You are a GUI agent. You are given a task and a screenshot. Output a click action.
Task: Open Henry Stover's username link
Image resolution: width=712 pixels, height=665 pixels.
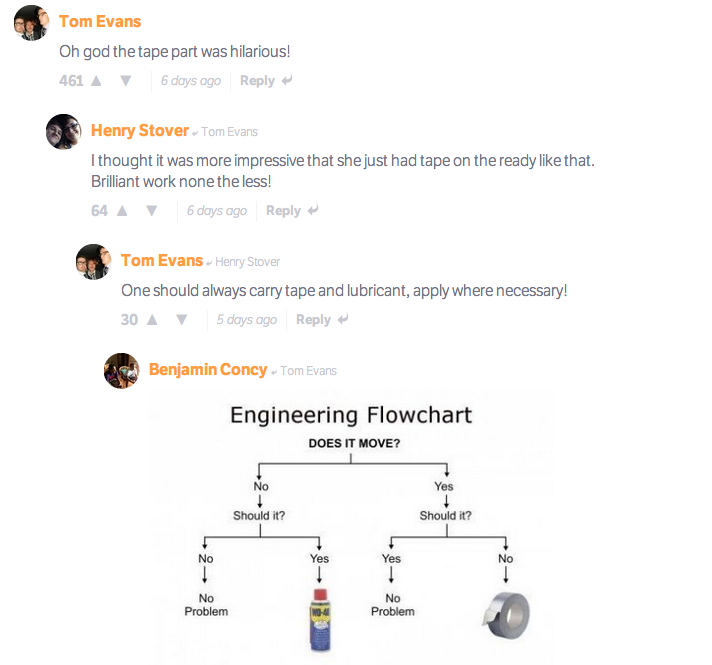point(139,130)
